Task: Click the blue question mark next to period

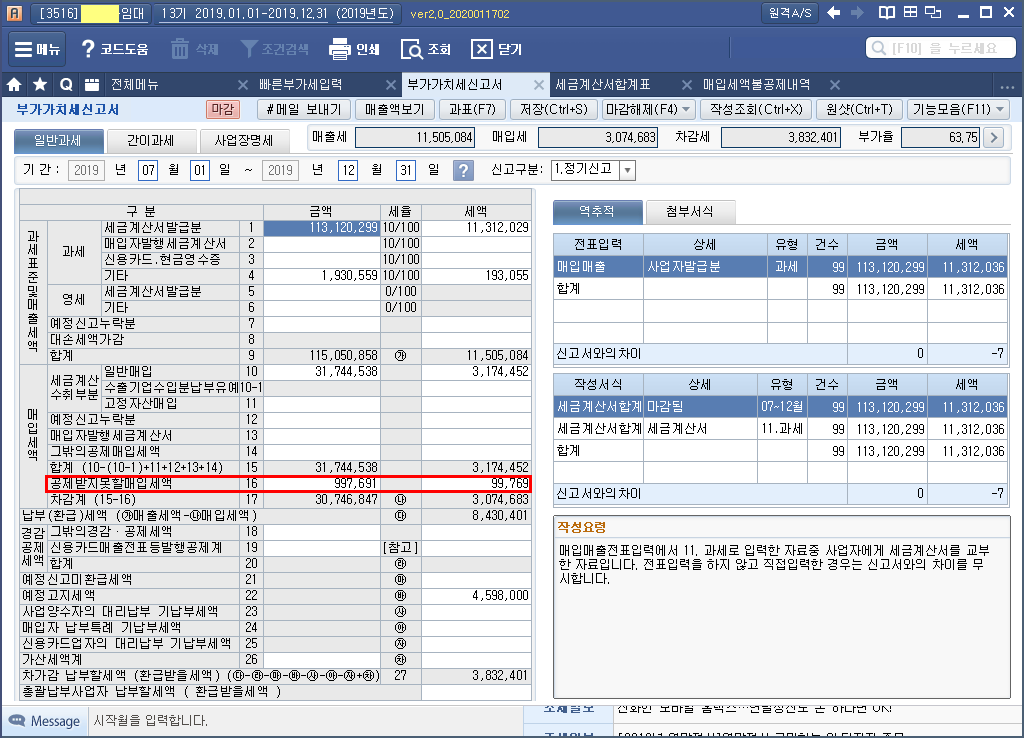Action: [463, 170]
